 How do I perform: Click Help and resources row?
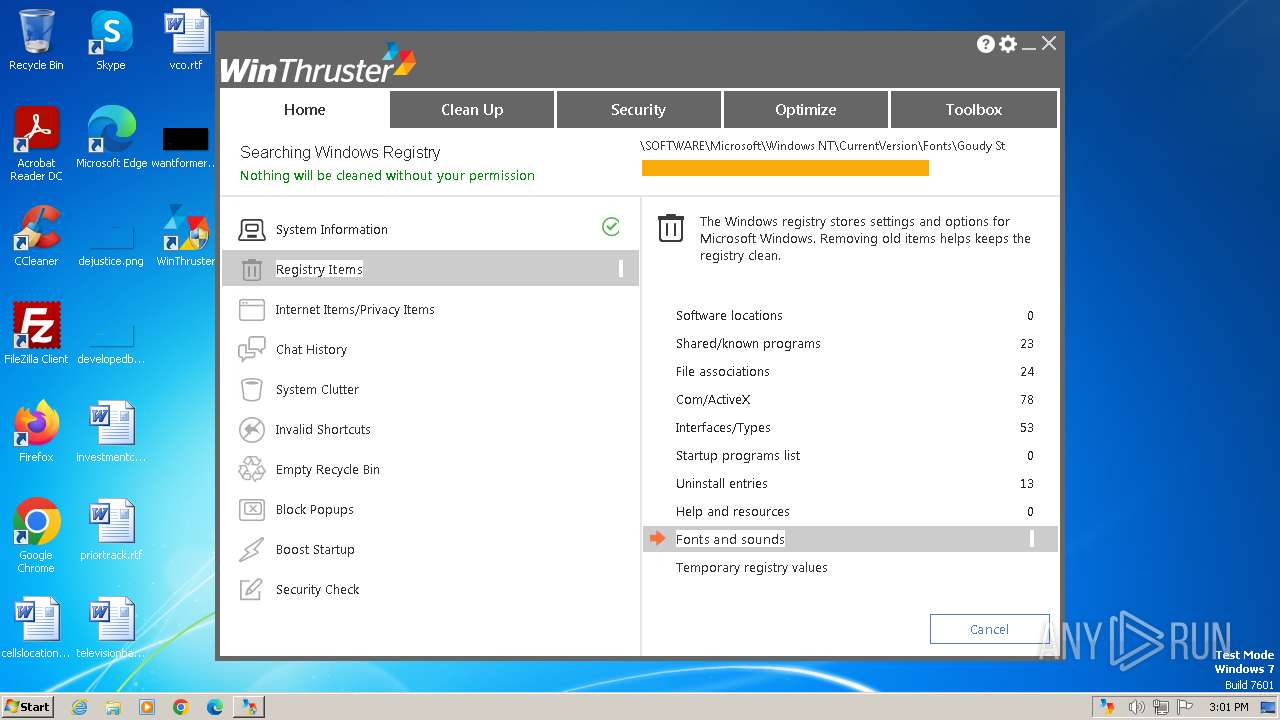tap(850, 512)
